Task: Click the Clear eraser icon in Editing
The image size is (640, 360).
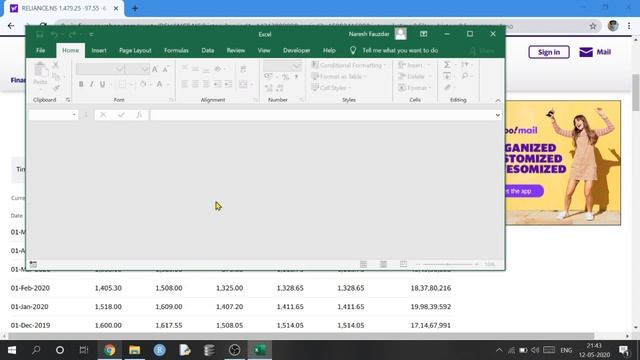Action: tap(448, 87)
